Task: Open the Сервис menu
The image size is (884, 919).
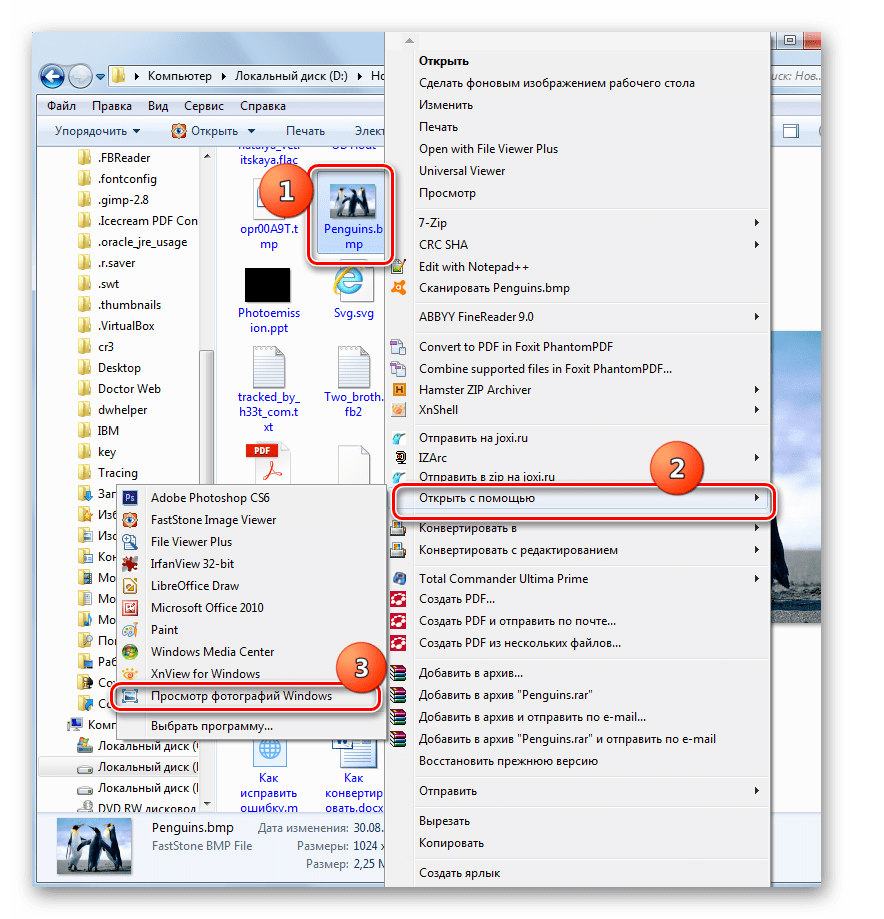Action: tap(203, 106)
